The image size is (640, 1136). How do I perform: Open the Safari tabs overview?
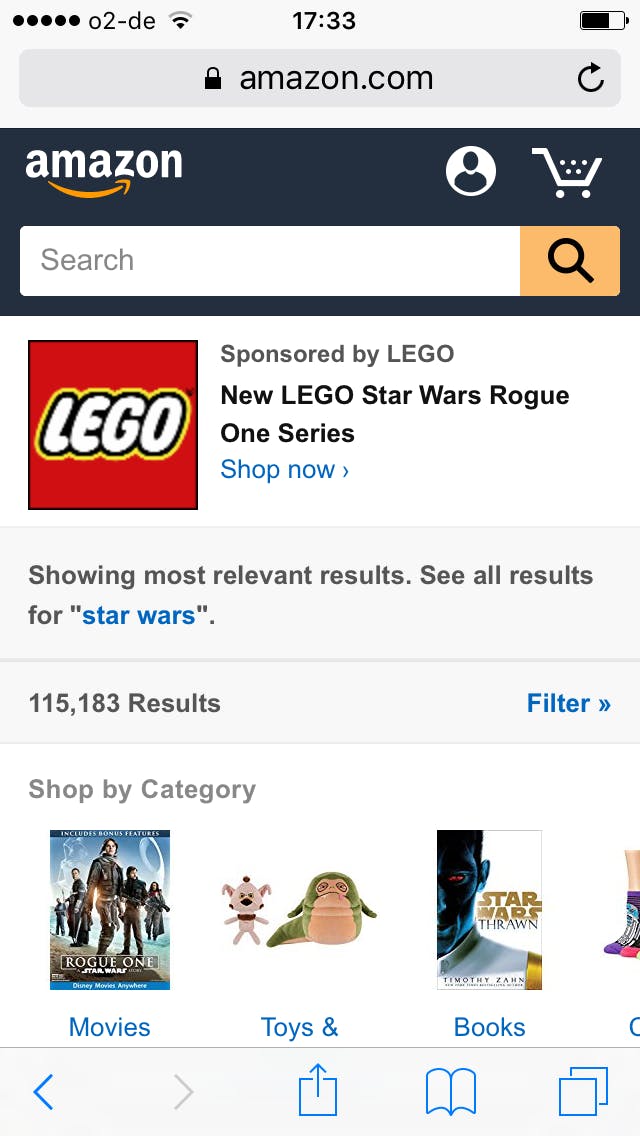pyautogui.click(x=583, y=1091)
